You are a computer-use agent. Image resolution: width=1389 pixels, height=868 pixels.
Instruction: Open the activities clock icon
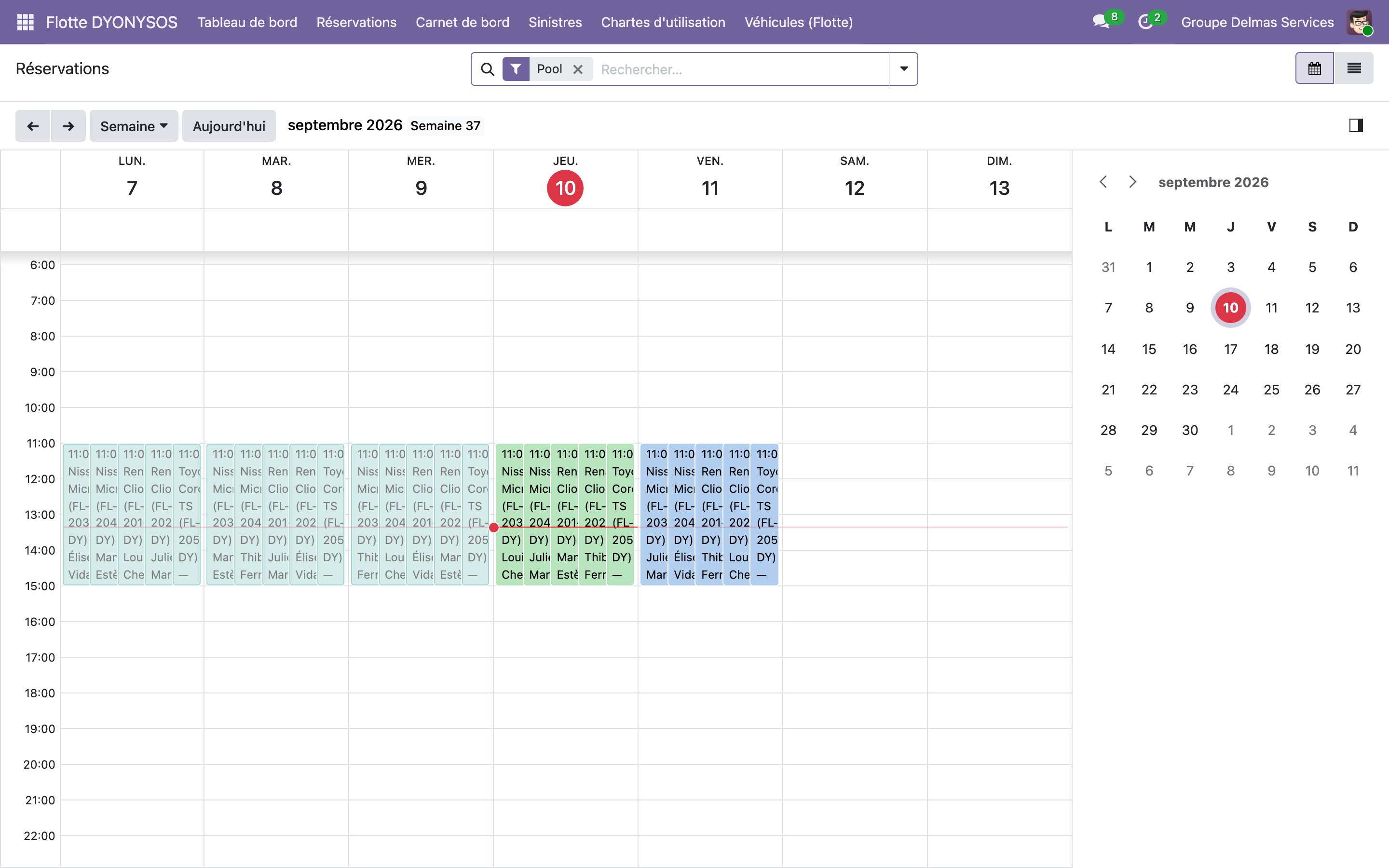pyautogui.click(x=1145, y=22)
